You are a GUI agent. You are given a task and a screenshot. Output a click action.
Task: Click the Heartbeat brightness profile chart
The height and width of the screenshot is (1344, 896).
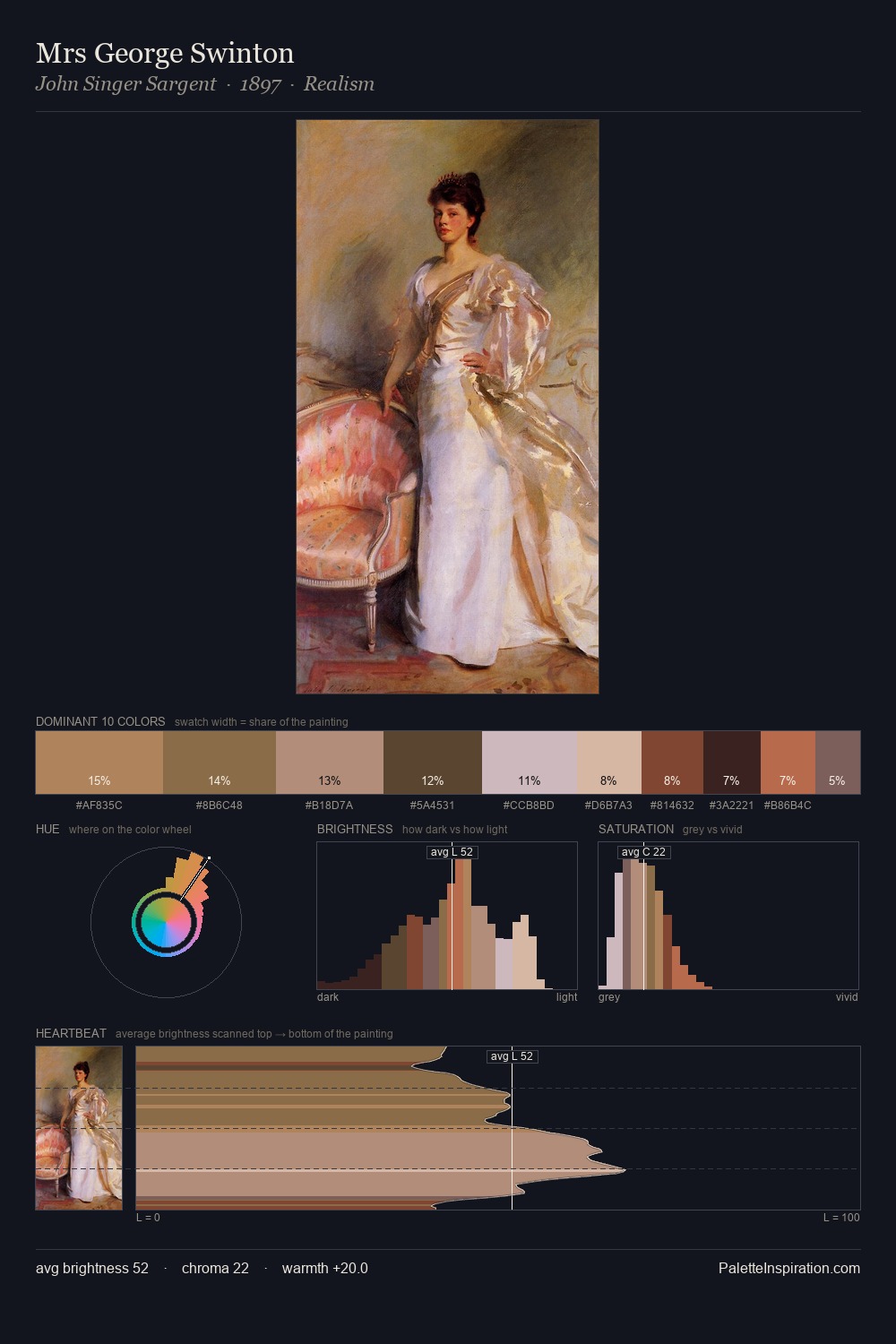point(498,1128)
